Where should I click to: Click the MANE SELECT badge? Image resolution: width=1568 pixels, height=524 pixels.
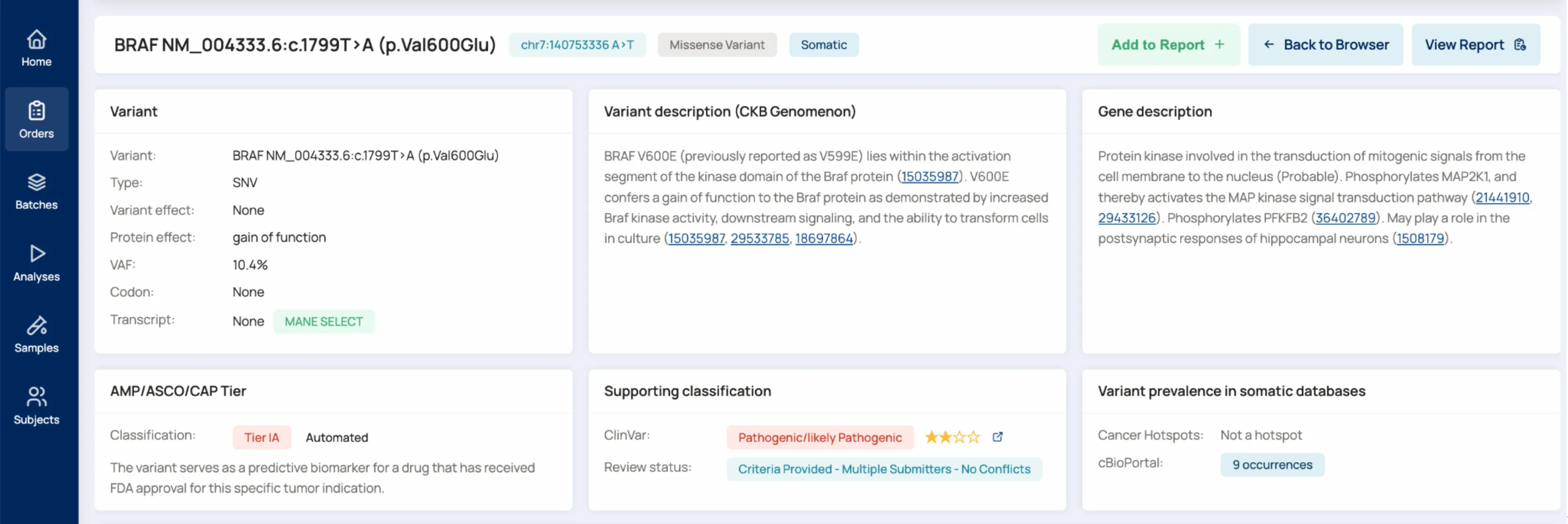pyautogui.click(x=324, y=321)
